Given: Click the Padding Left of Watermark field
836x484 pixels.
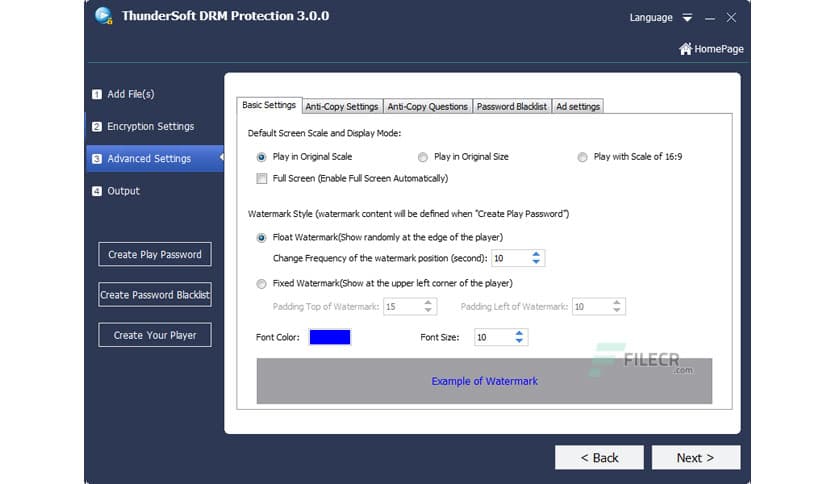Looking at the screenshot, I should (x=591, y=306).
